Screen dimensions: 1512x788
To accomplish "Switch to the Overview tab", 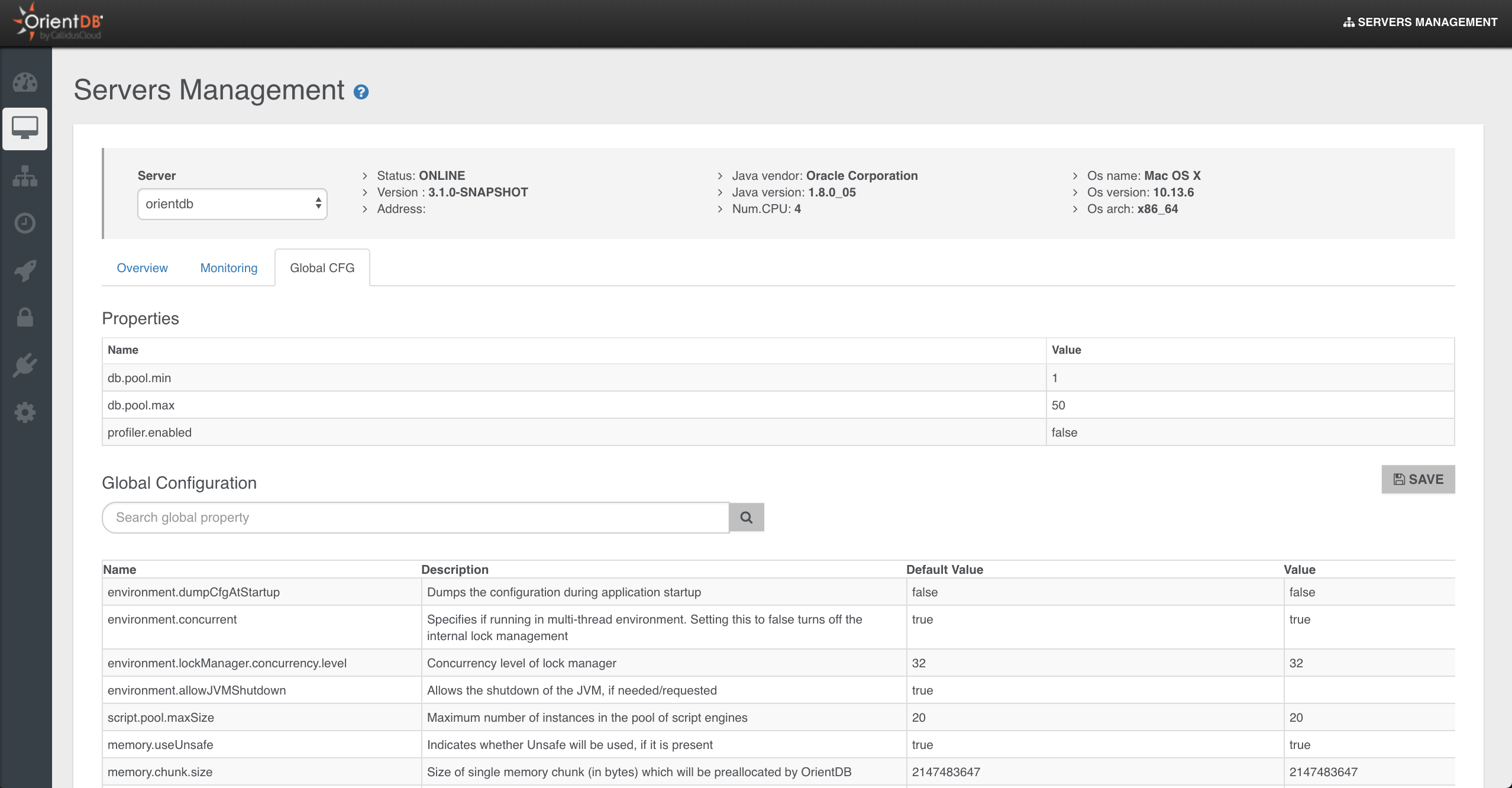I will [x=142, y=268].
